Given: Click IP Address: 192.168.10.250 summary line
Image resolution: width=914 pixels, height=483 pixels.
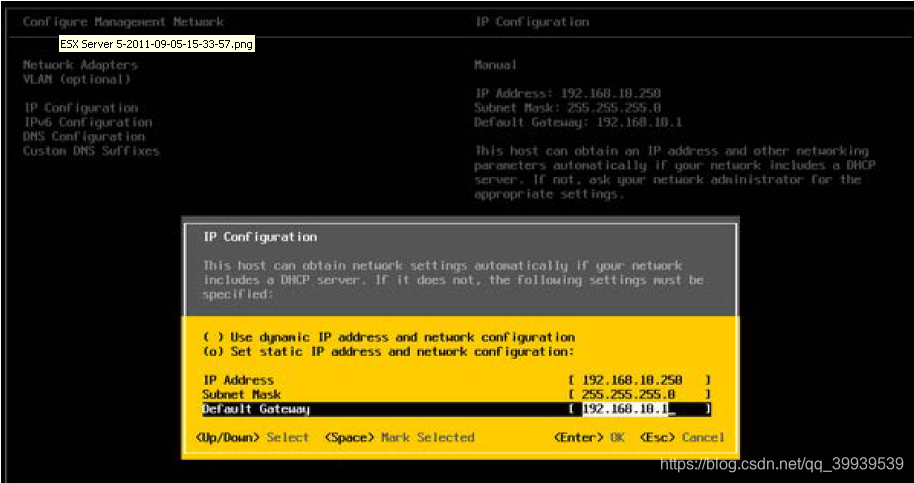Looking at the screenshot, I should point(568,93).
